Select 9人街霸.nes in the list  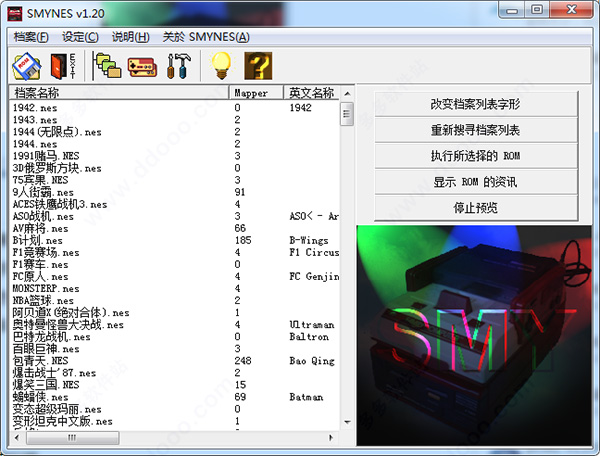coord(43,192)
